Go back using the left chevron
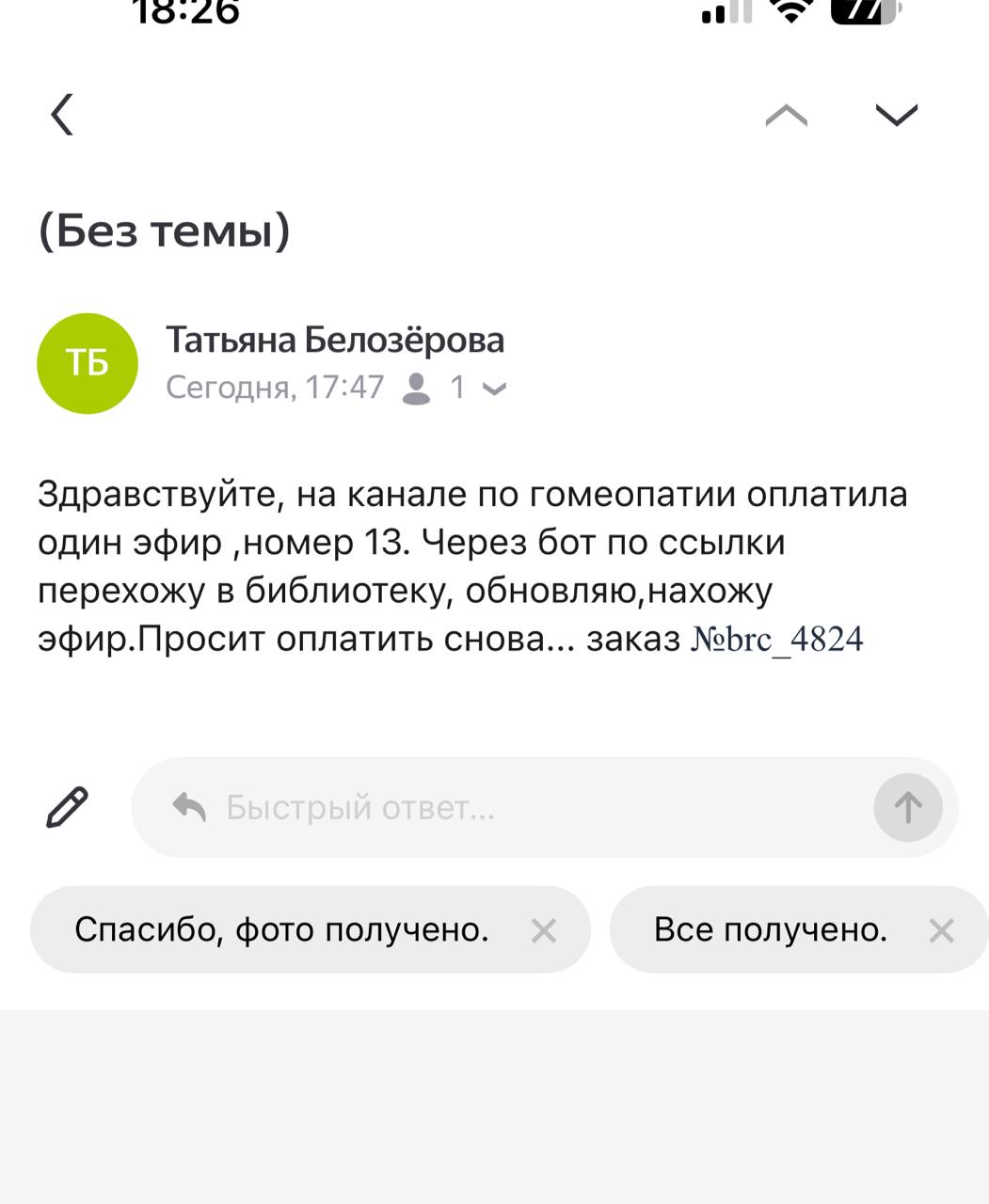This screenshot has width=989, height=1204. [62, 115]
